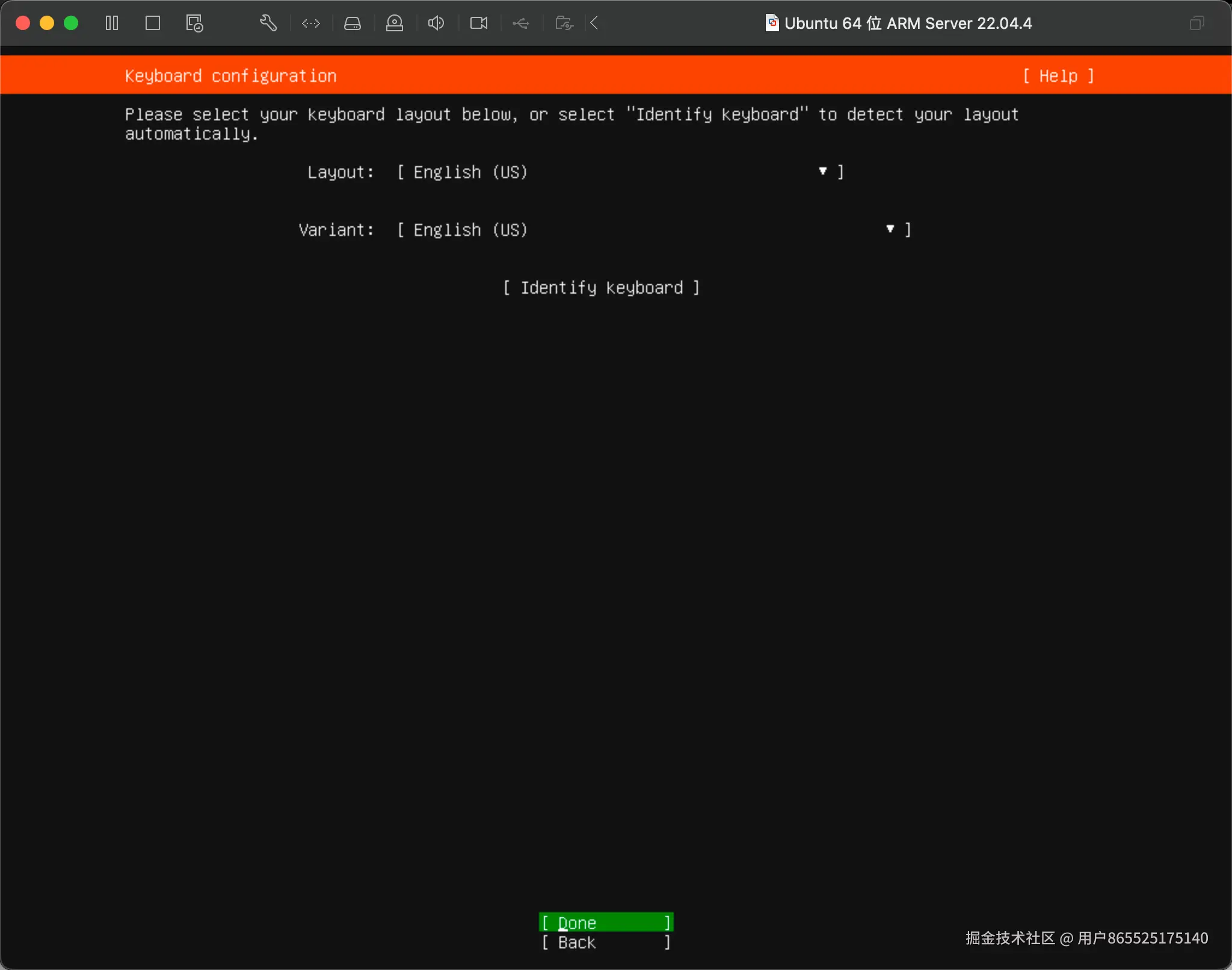Screen dimensions: 1232x970
Task: Select the Done button
Action: click(x=606, y=922)
